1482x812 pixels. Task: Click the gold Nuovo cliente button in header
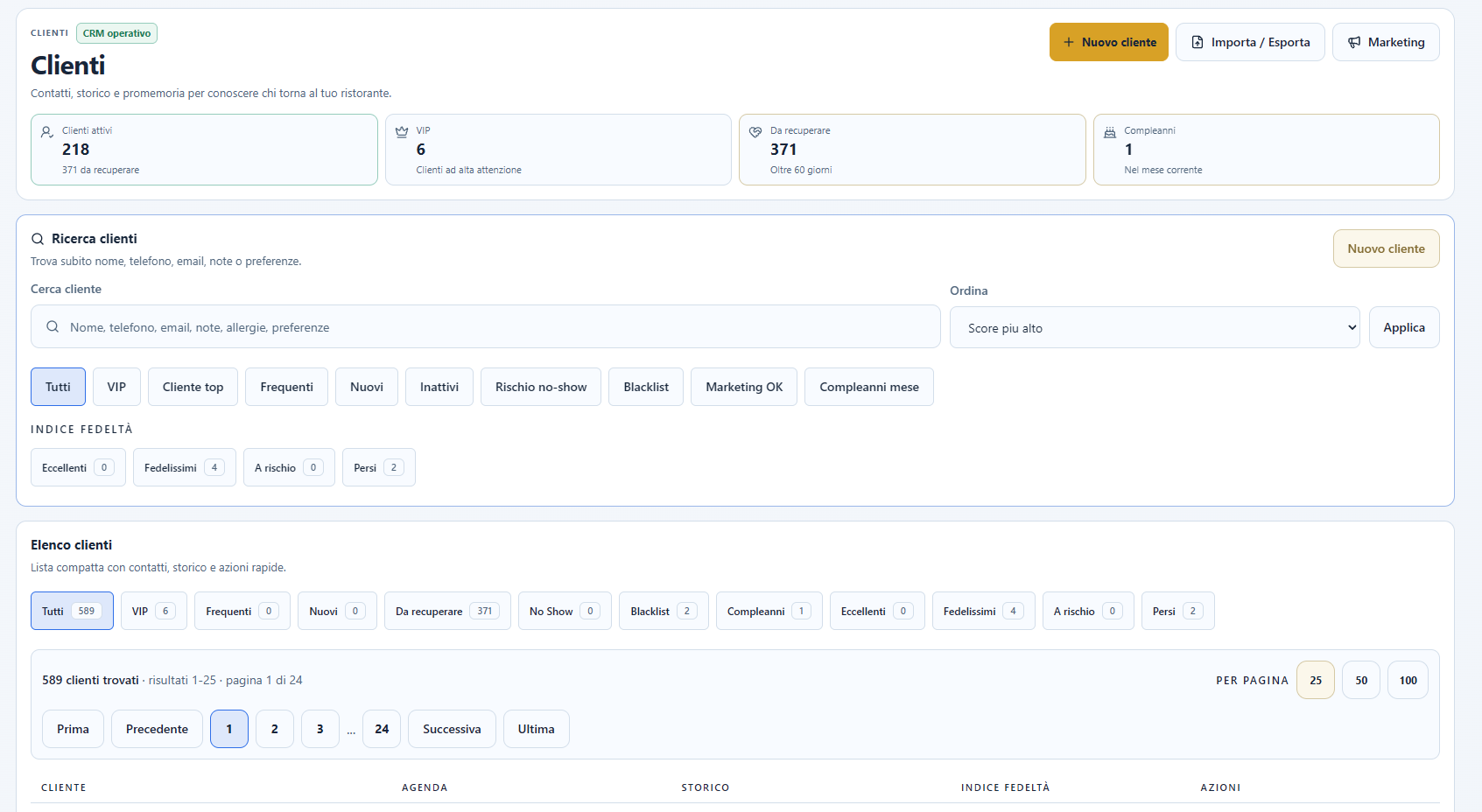1109,42
